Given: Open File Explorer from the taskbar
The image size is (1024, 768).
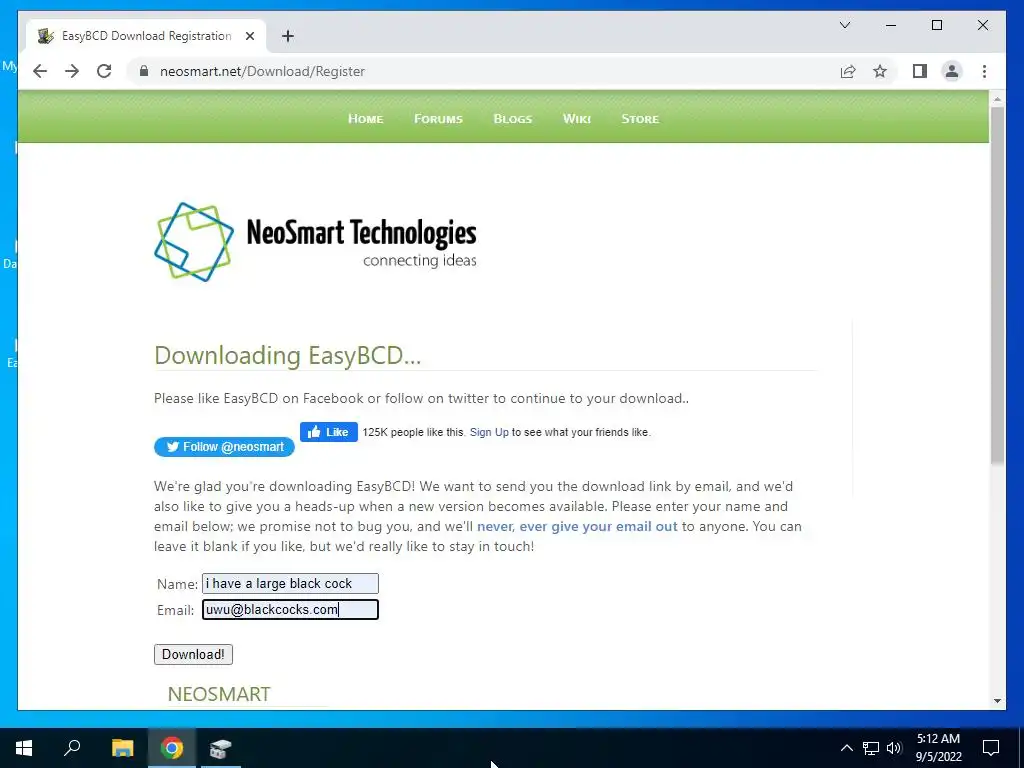Looking at the screenshot, I should pyautogui.click(x=122, y=748).
